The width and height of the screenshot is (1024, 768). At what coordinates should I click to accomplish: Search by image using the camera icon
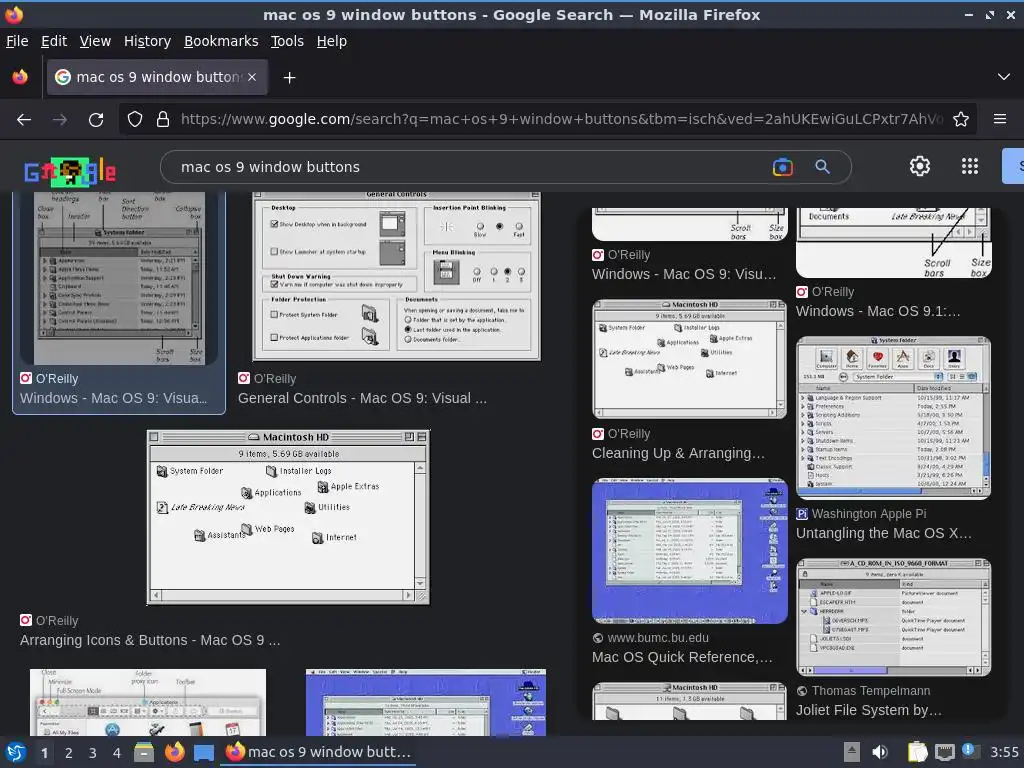click(782, 167)
